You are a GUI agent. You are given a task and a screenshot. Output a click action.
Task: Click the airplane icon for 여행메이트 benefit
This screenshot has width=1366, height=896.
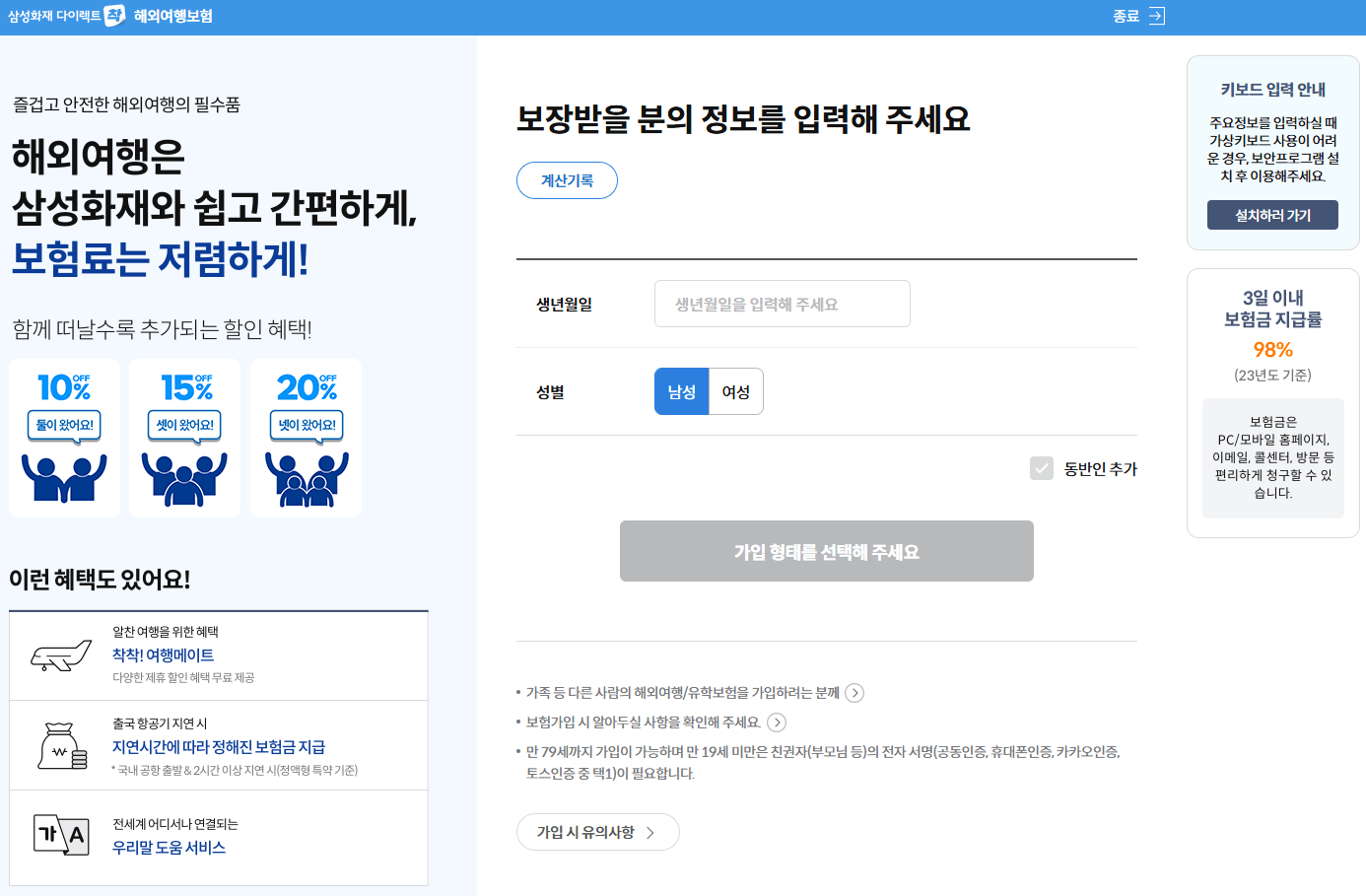click(61, 655)
